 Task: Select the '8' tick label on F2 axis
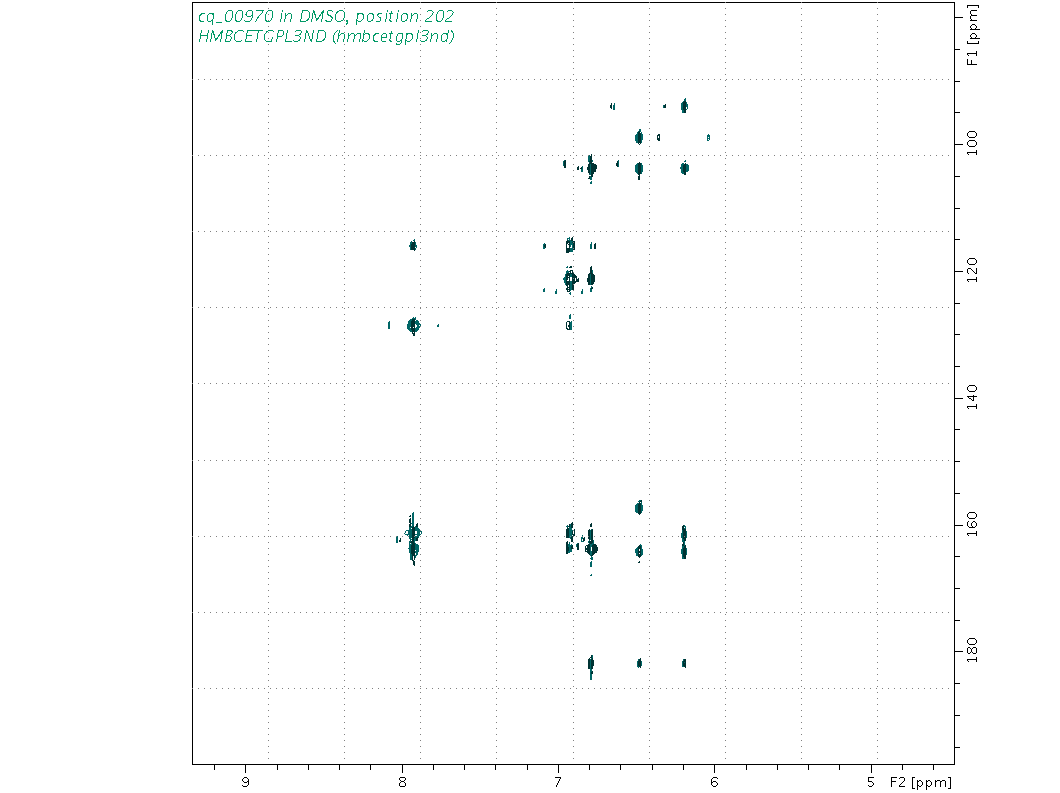402,782
